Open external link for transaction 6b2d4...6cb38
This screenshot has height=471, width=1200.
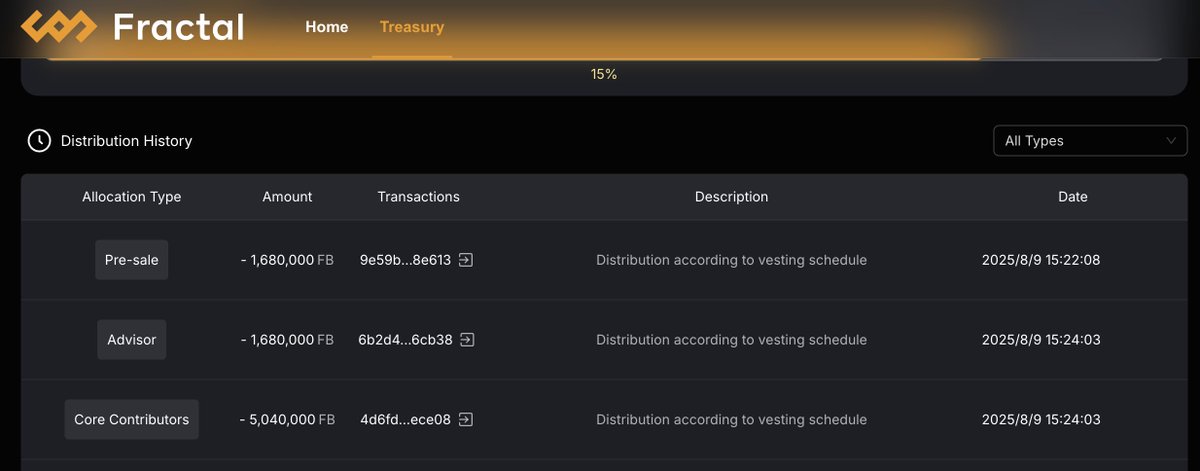coord(467,340)
